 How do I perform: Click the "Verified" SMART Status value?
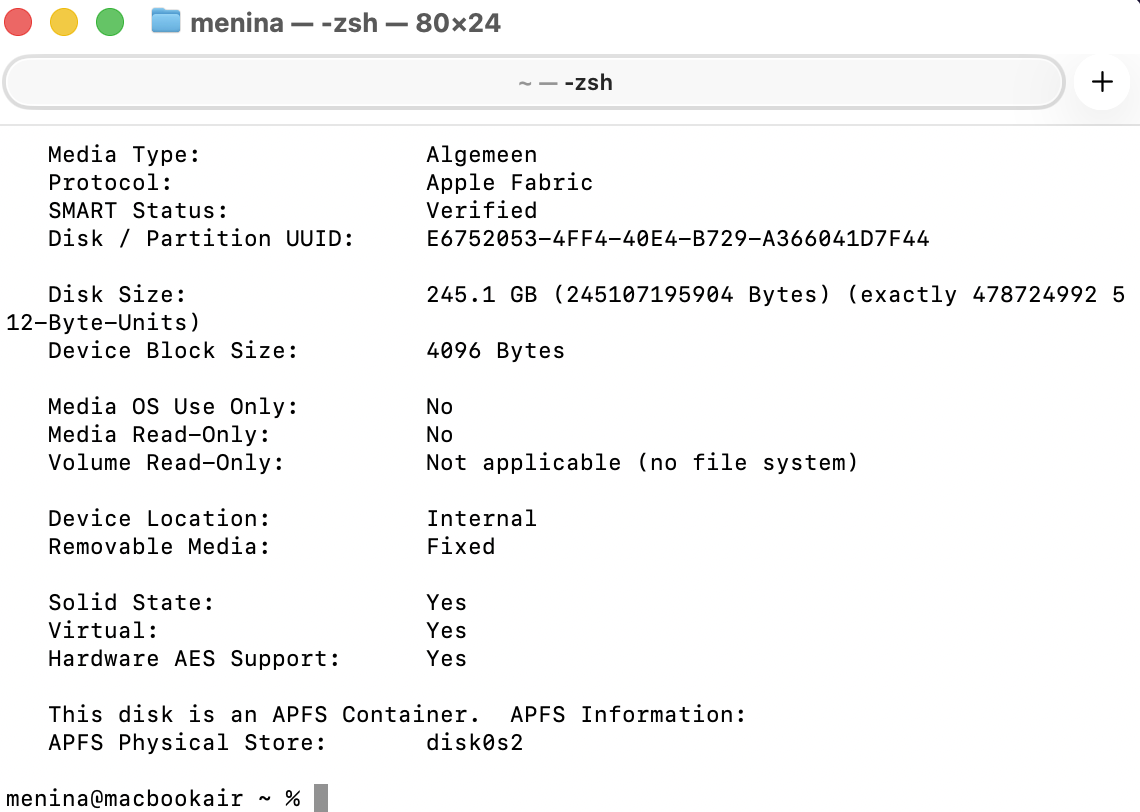tap(481, 211)
